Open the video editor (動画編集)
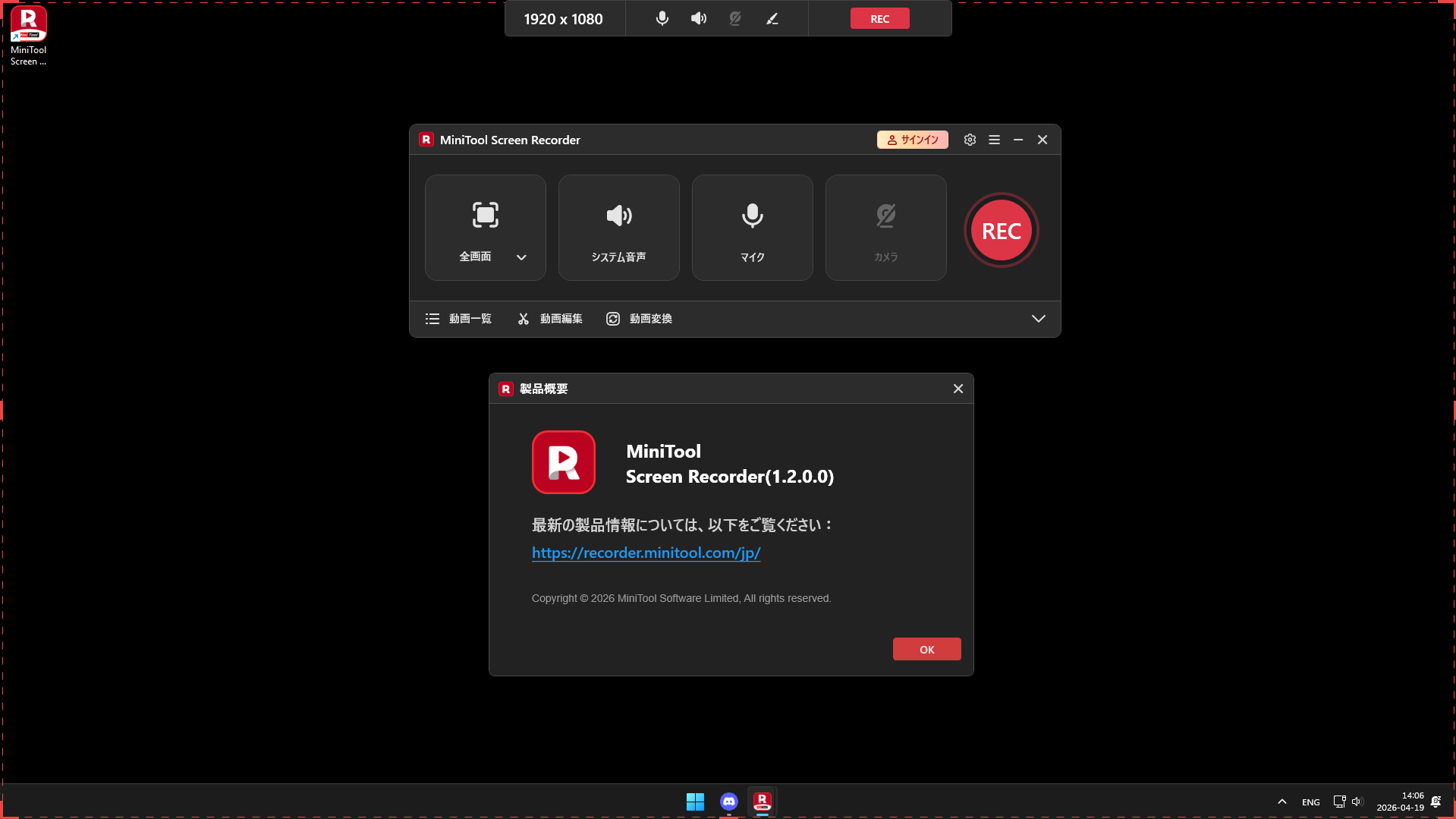 click(550, 319)
